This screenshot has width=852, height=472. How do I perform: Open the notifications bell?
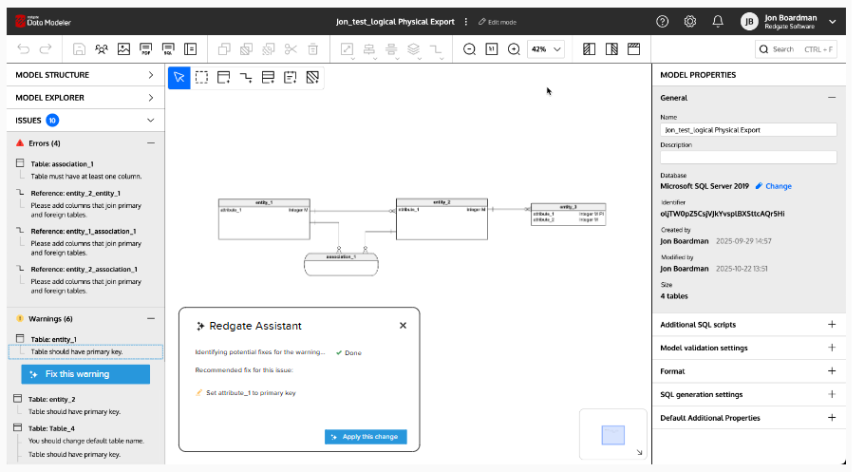[717, 21]
